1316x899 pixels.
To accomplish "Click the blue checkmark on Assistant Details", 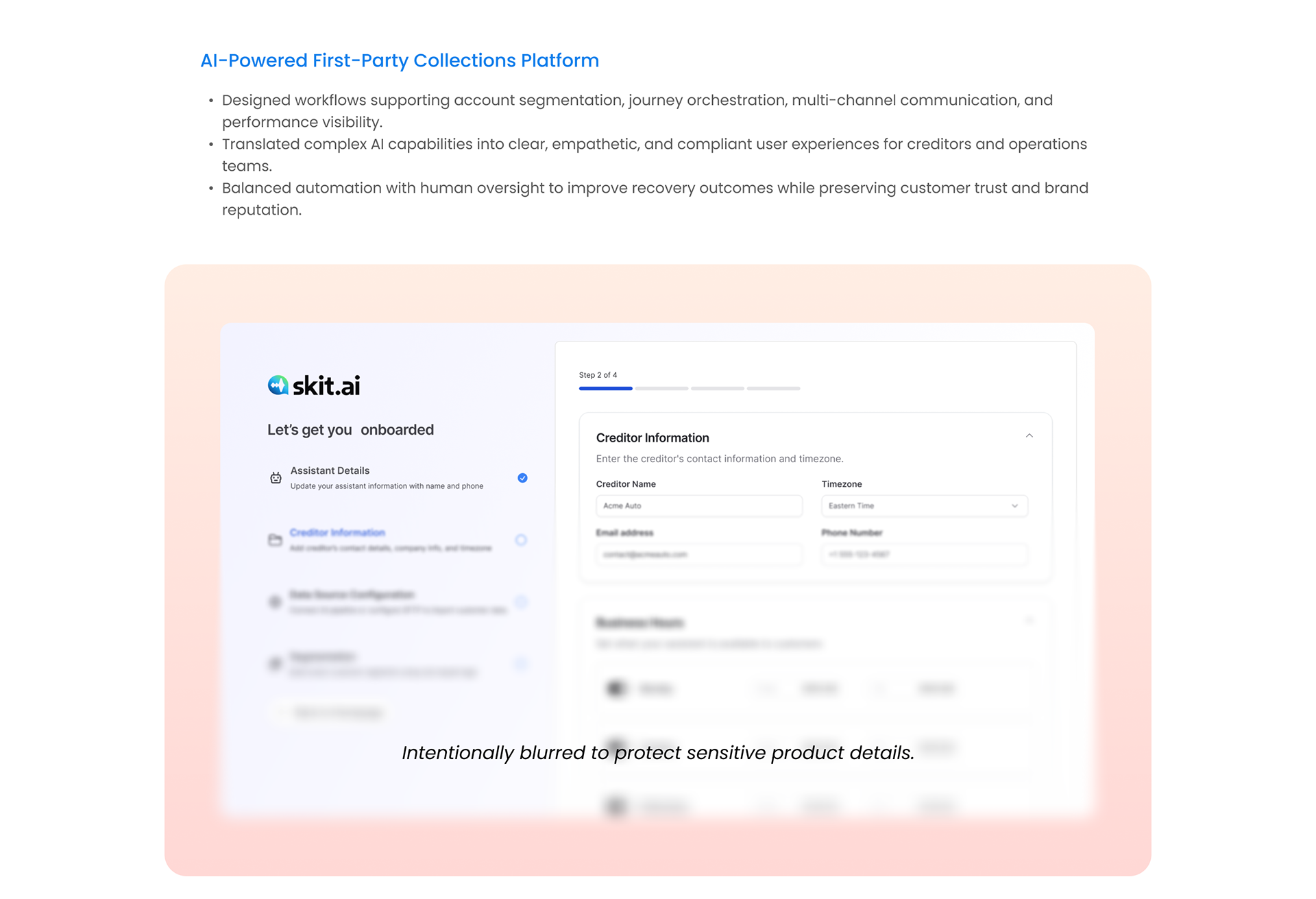I will point(522,478).
